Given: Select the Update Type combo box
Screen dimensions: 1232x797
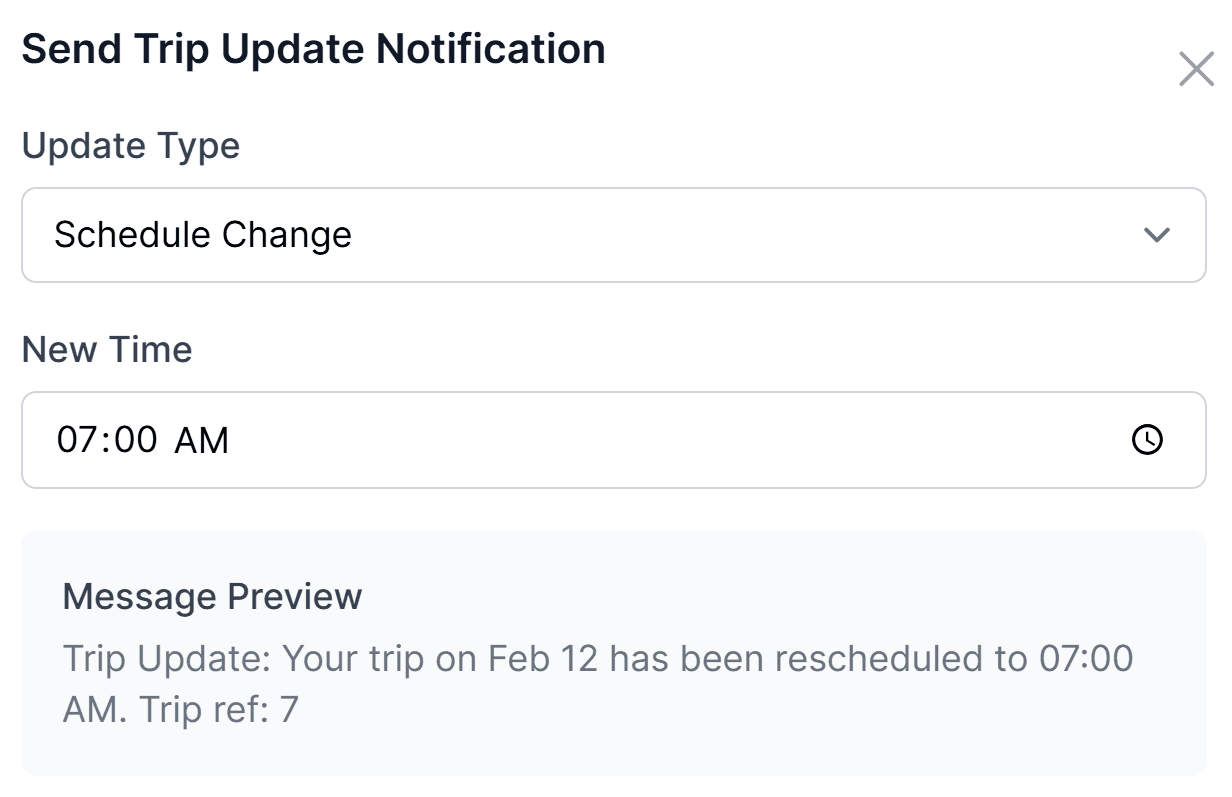Looking at the screenshot, I should pos(614,235).
